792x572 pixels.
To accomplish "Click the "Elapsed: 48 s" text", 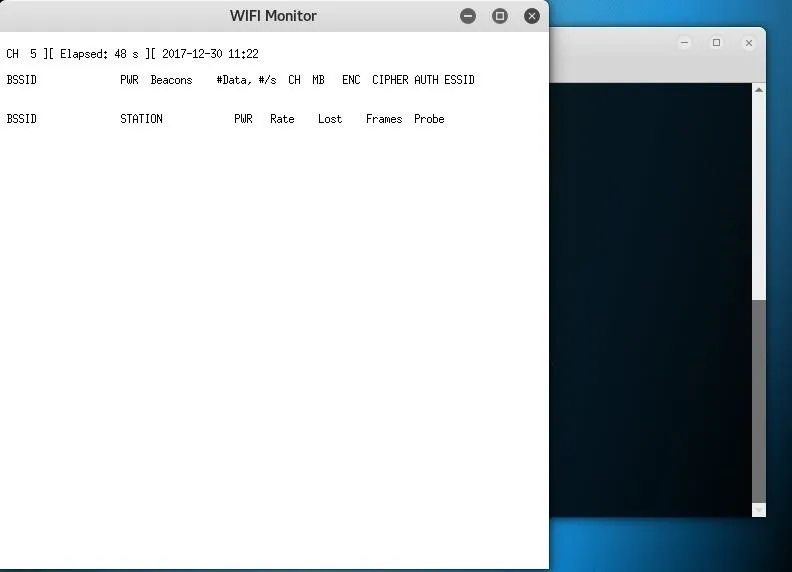I will [x=99, y=54].
